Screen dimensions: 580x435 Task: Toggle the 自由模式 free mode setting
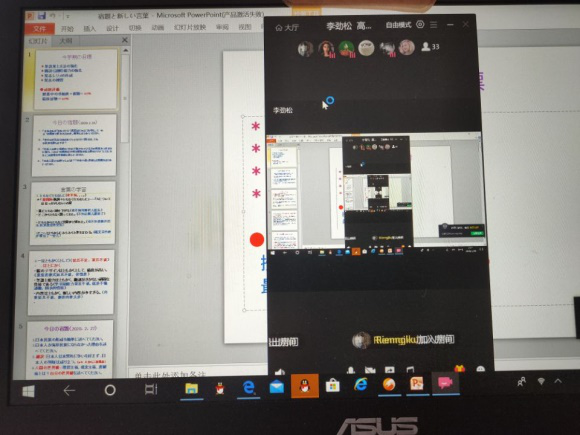pos(398,25)
